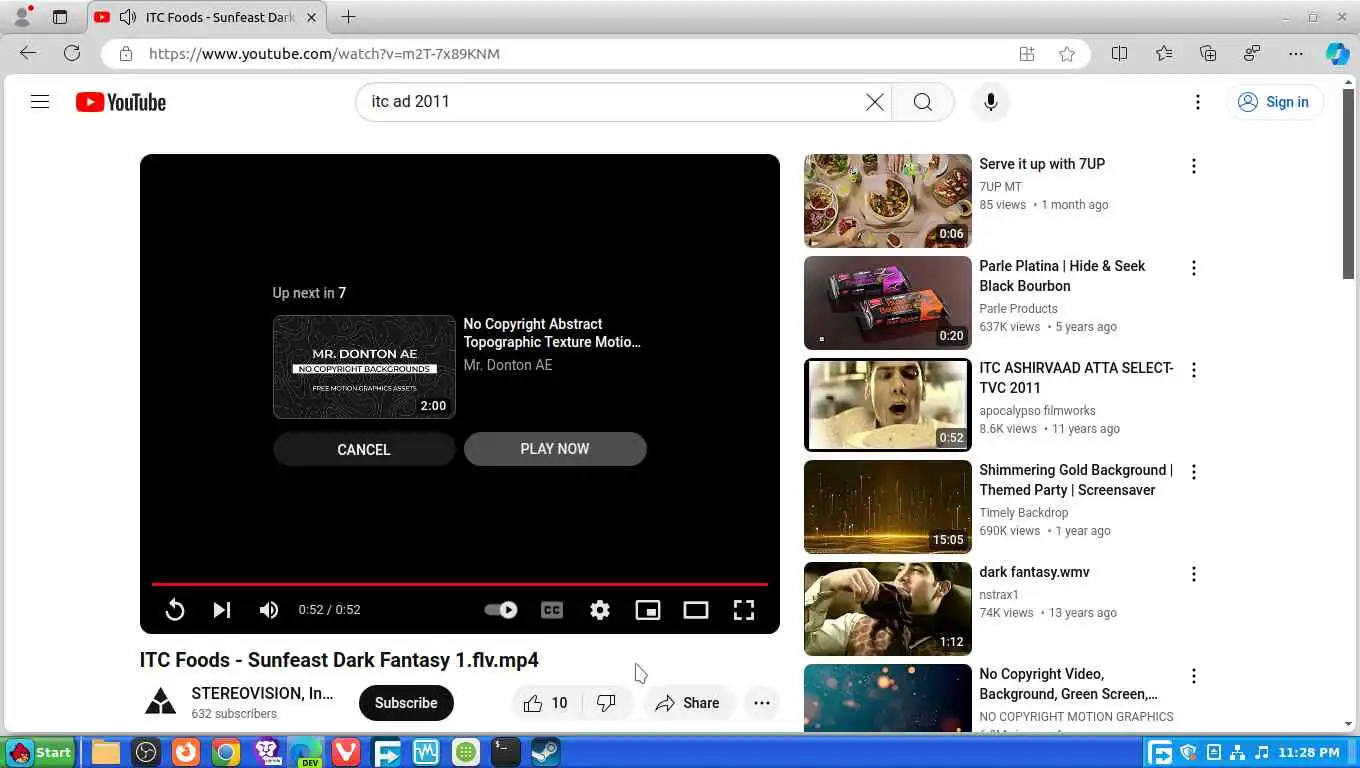
Task: Toggle closed captions
Action: [552, 610]
